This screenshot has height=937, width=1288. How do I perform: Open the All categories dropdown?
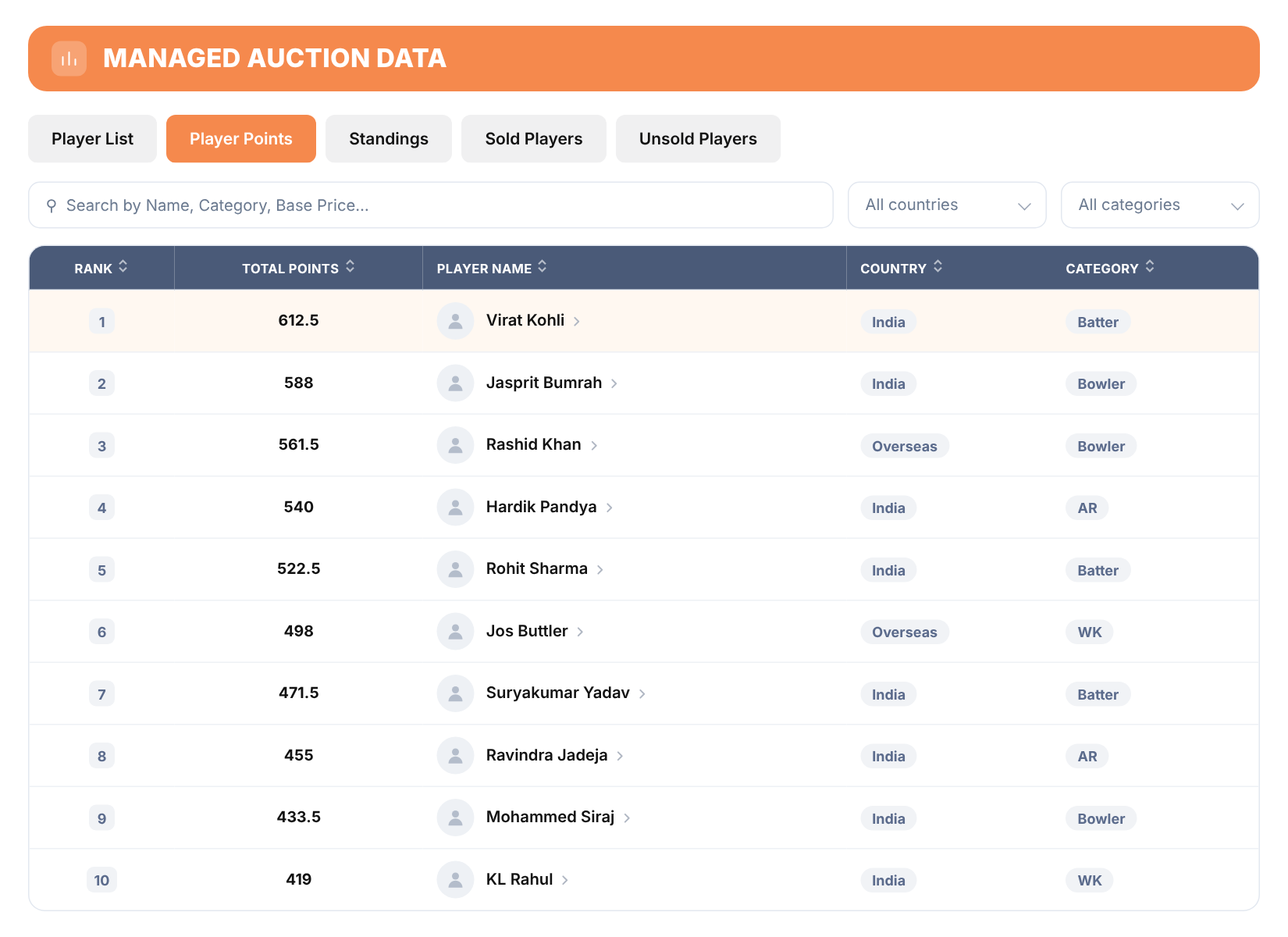coord(1160,205)
